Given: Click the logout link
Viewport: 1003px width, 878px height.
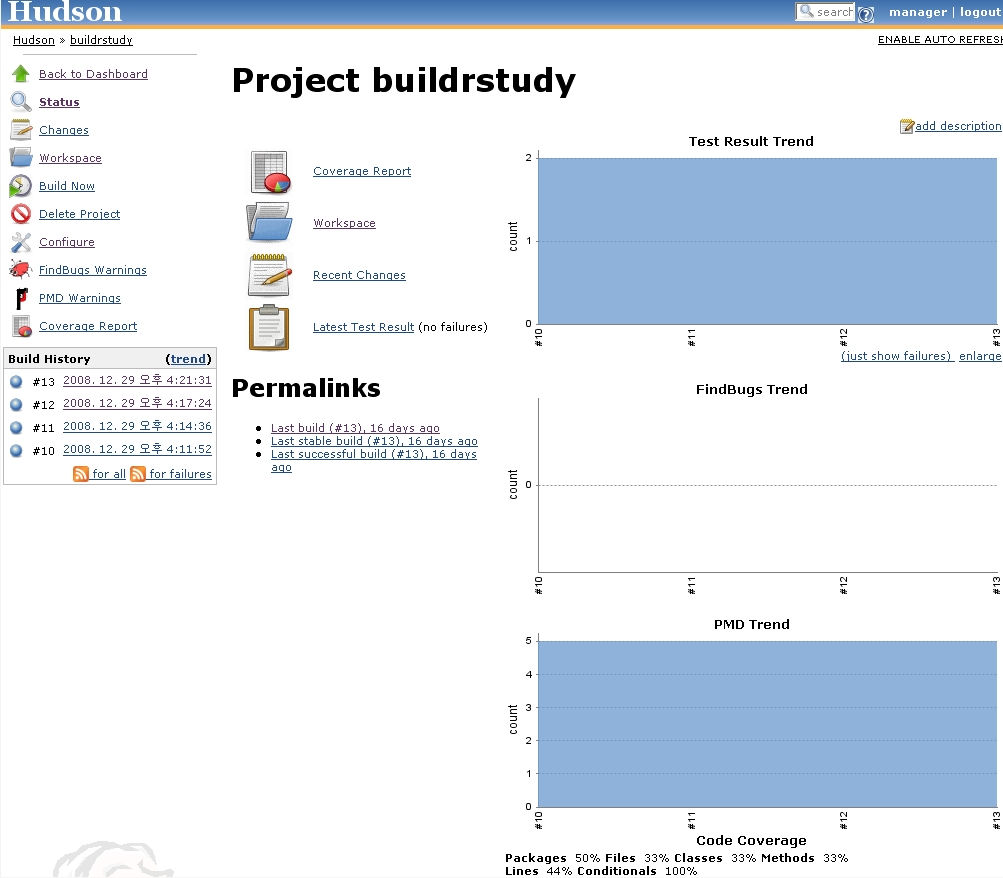Looking at the screenshot, I should click(x=980, y=12).
